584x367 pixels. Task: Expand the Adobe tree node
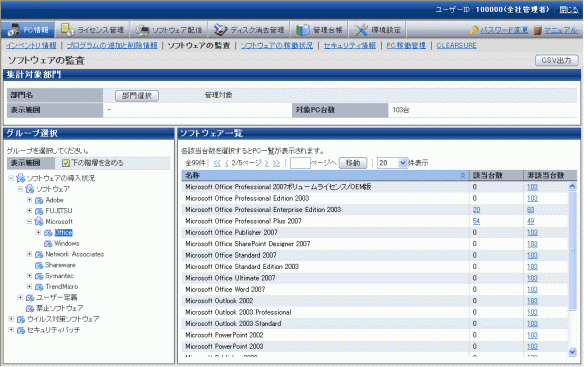29,200
